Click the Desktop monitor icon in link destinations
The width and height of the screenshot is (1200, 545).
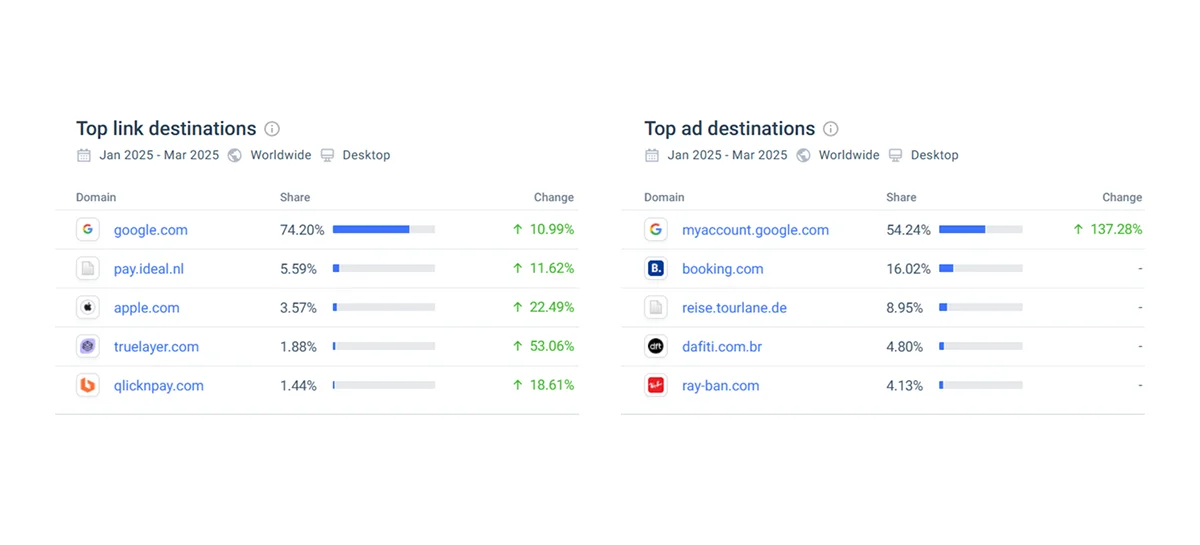tap(327, 155)
